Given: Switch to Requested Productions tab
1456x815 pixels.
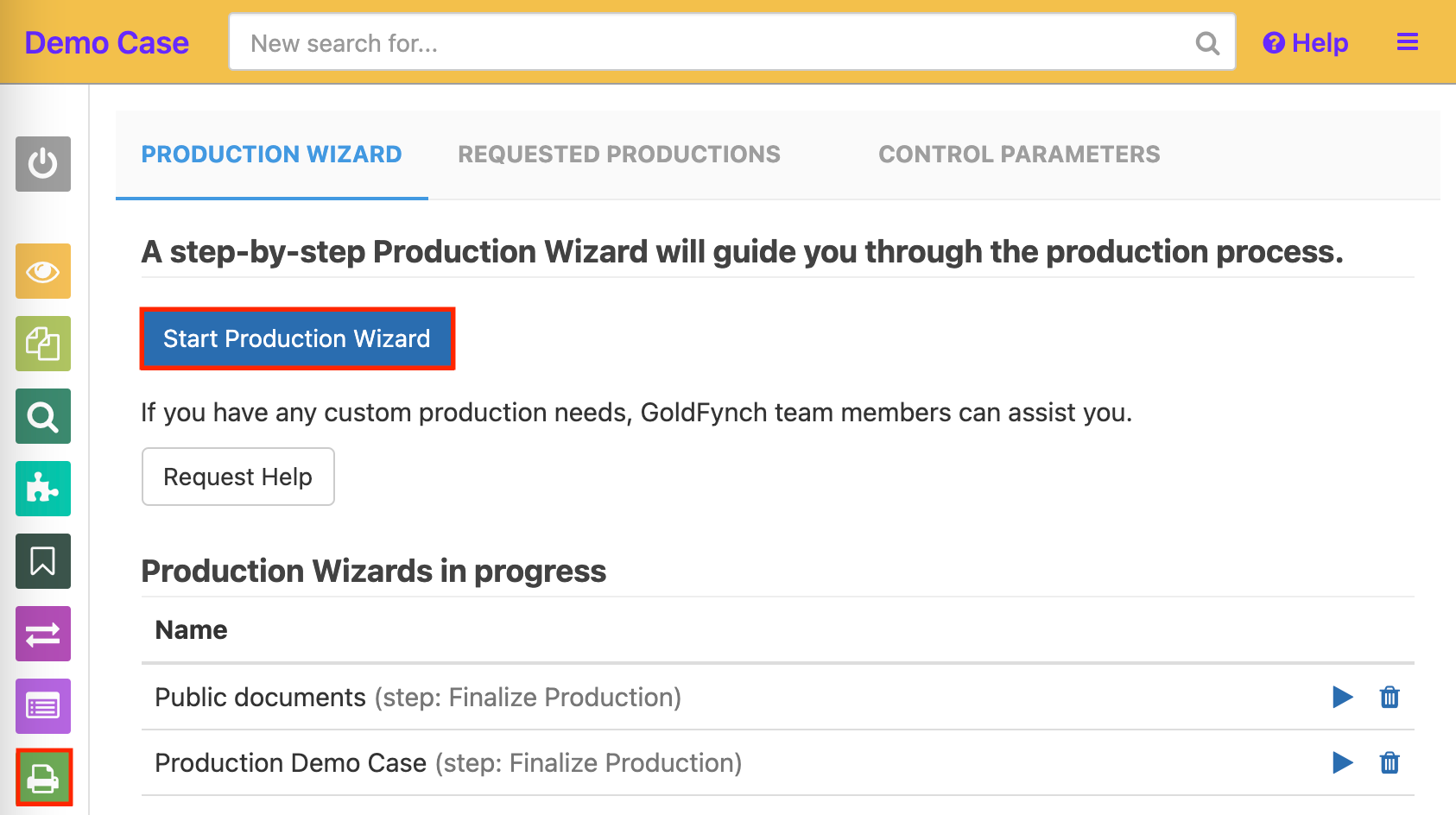Looking at the screenshot, I should point(618,155).
